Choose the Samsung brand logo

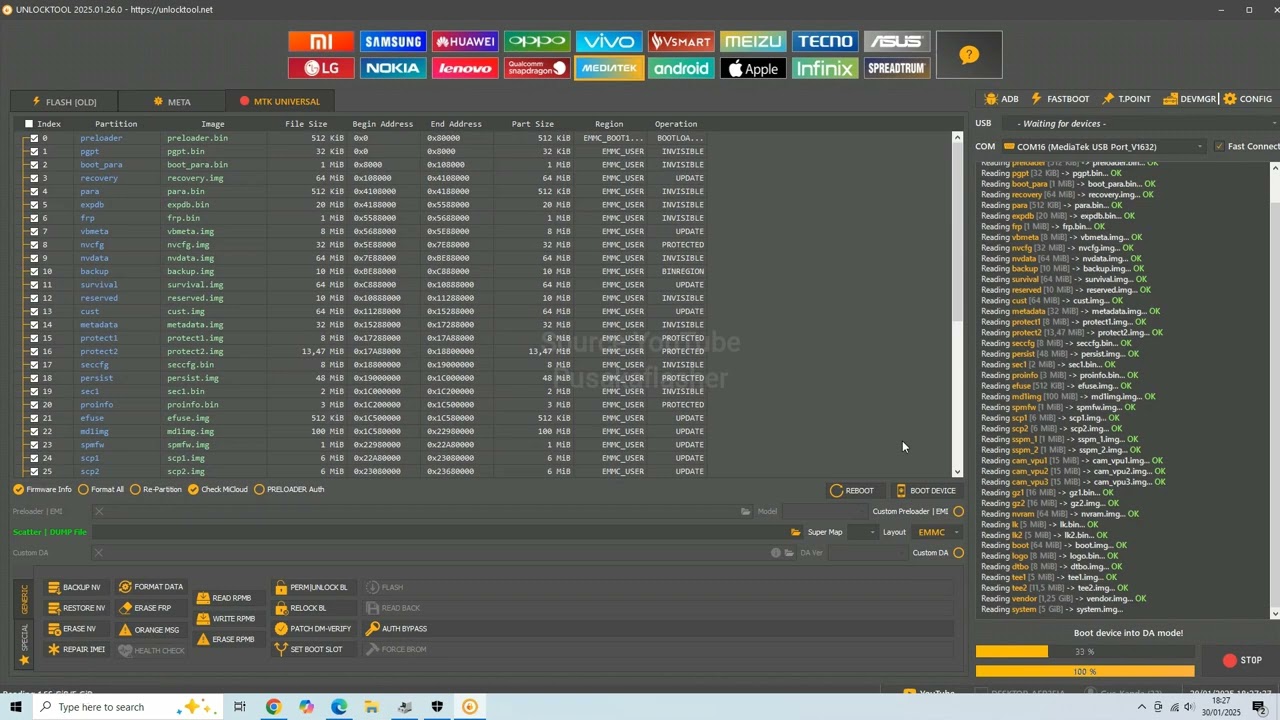(393, 41)
